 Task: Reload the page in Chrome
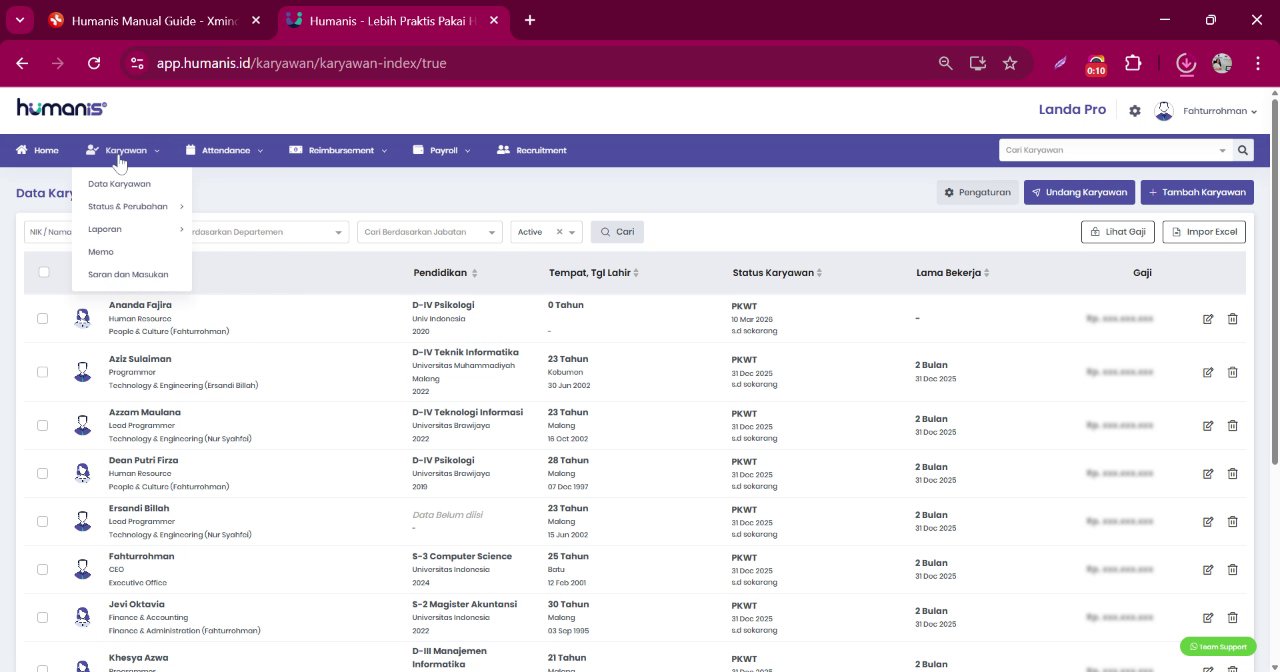pyautogui.click(x=94, y=63)
